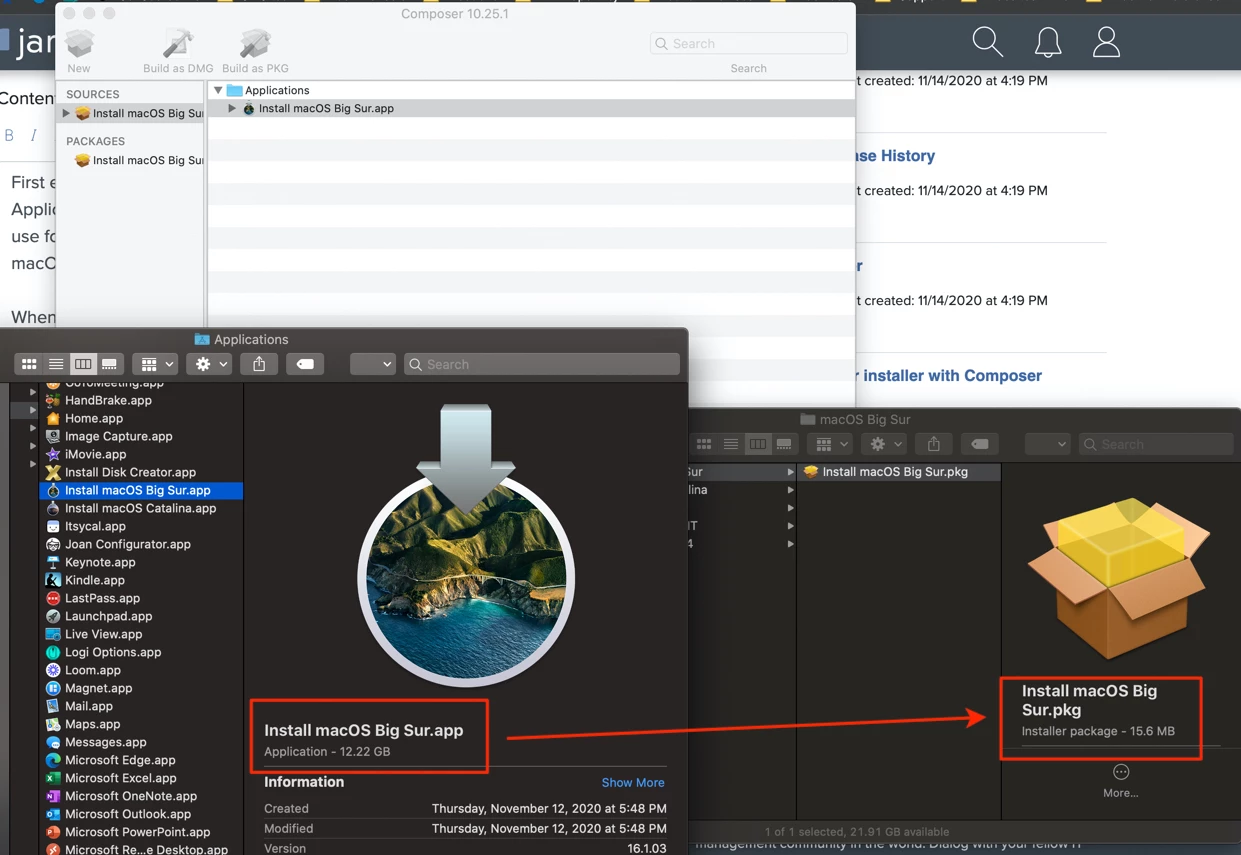Switch Applications Finder window to list view

point(56,364)
